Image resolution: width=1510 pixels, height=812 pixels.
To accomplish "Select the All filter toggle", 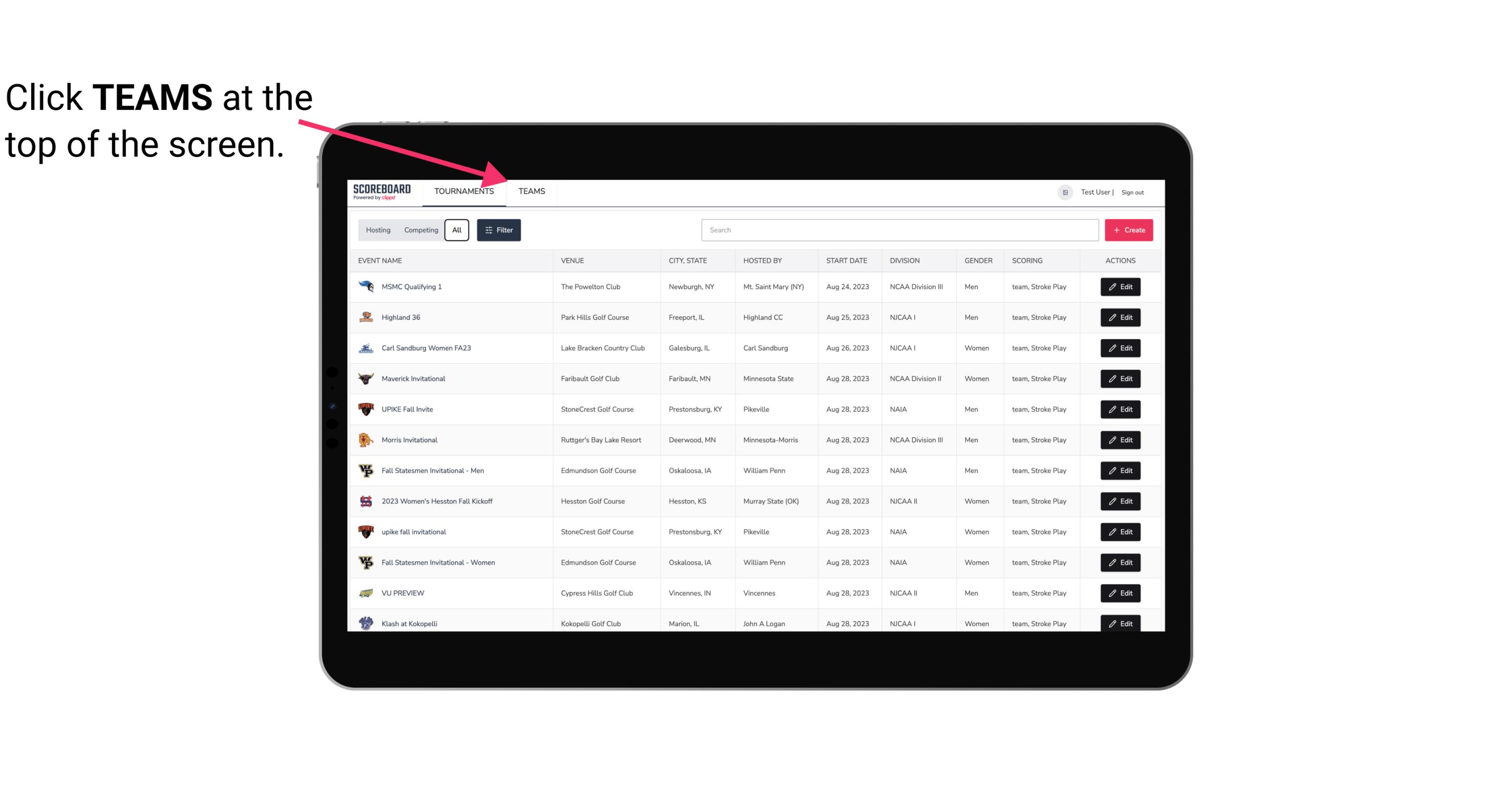I will point(456,230).
